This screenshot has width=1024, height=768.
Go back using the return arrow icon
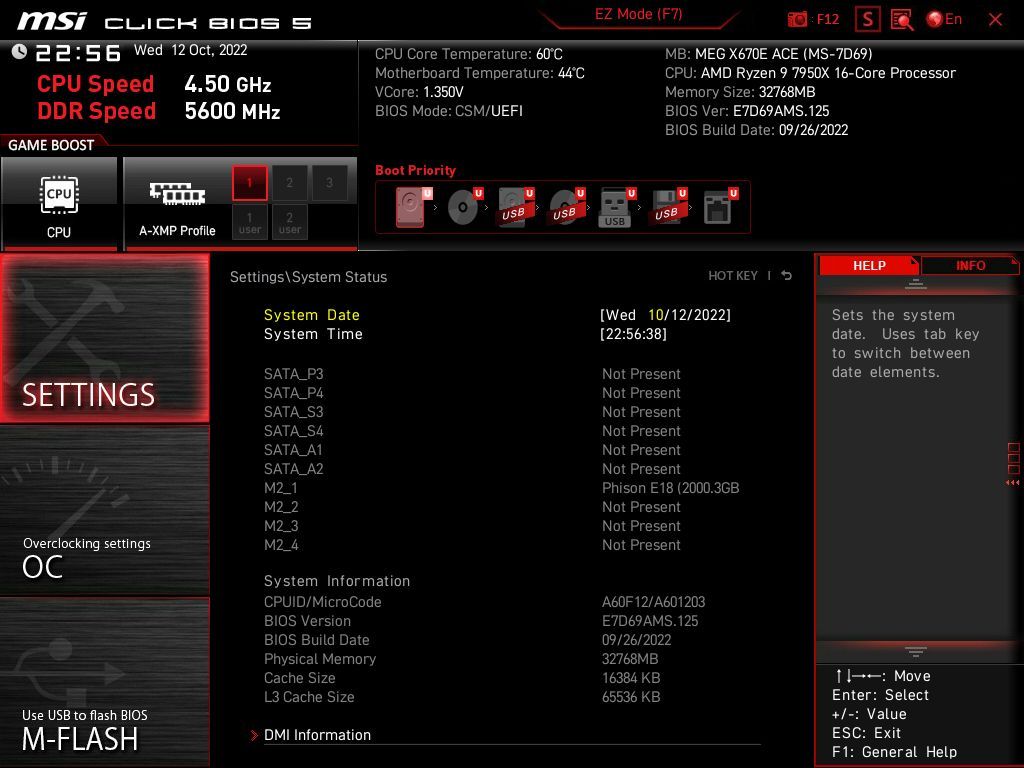[x=787, y=276]
